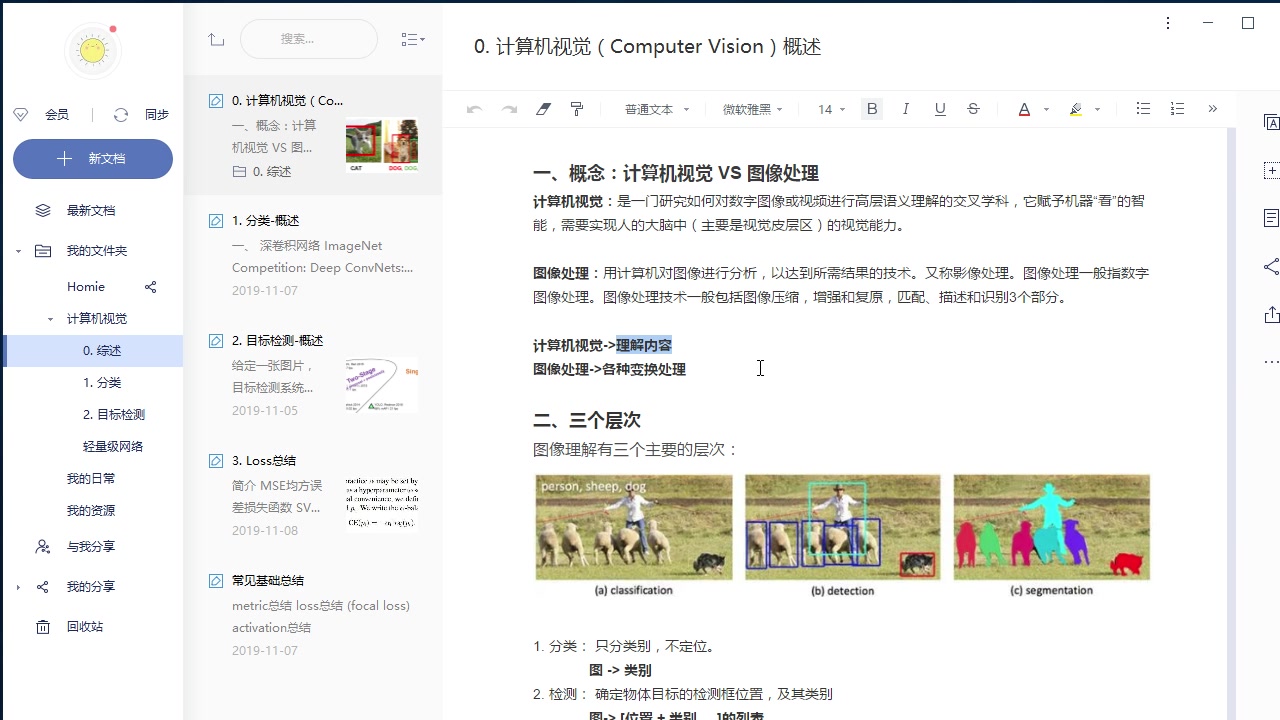
Task: Insert a bulleted list
Action: pyautogui.click(x=1143, y=109)
